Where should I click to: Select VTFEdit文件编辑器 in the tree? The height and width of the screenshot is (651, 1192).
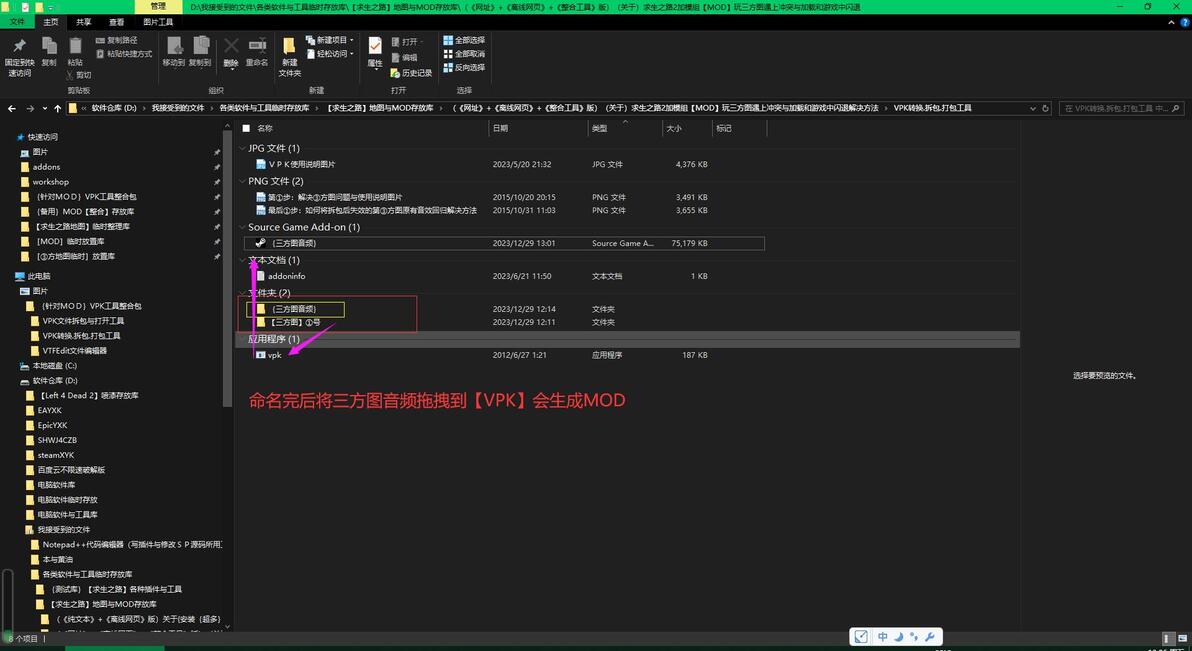(74, 351)
